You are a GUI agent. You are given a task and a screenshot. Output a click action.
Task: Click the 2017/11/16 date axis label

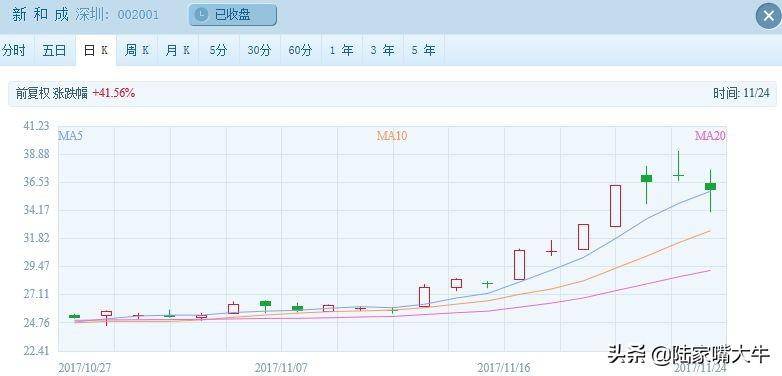(504, 368)
